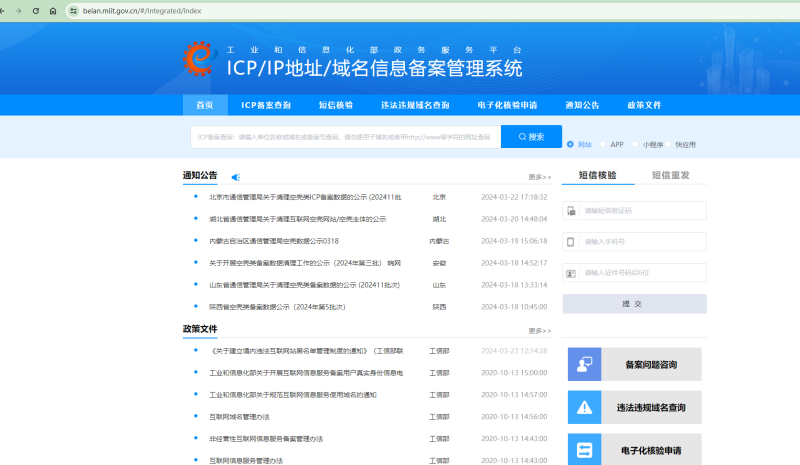The width and height of the screenshot is (800, 465).
Task: Focus the 请输入手机号 input field
Action: click(635, 242)
